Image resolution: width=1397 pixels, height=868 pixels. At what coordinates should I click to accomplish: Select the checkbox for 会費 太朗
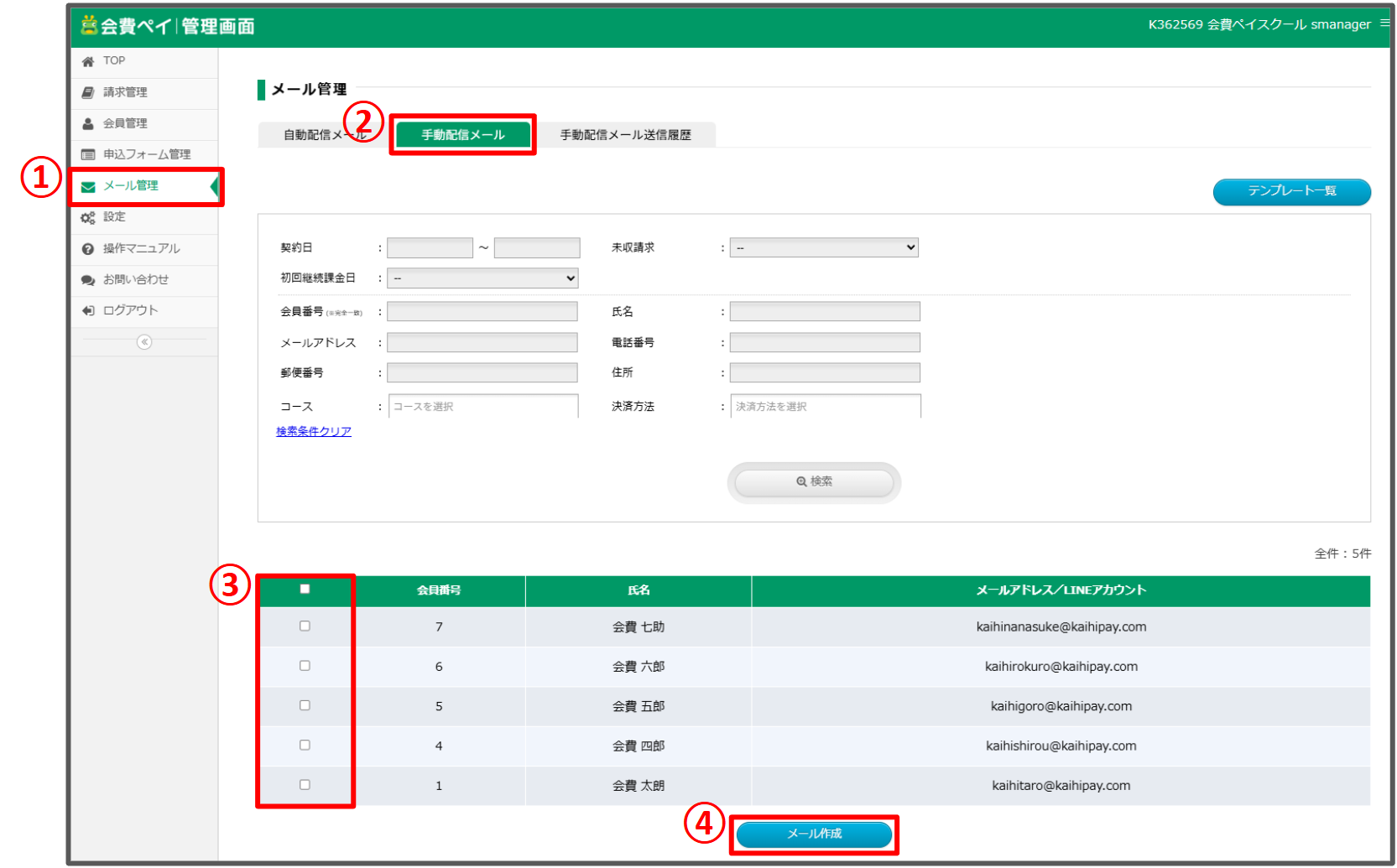click(x=305, y=785)
